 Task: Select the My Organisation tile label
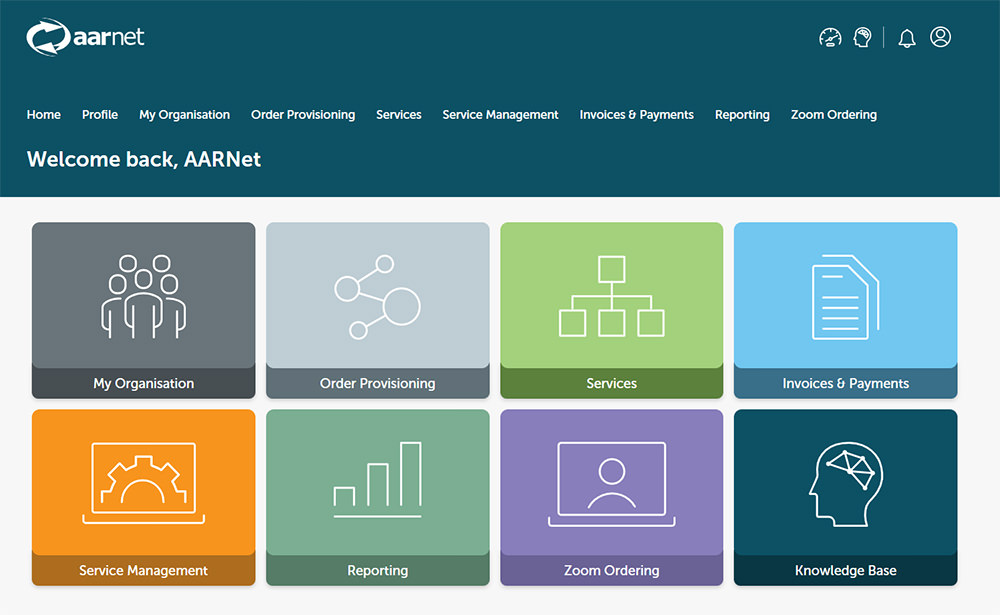143,383
